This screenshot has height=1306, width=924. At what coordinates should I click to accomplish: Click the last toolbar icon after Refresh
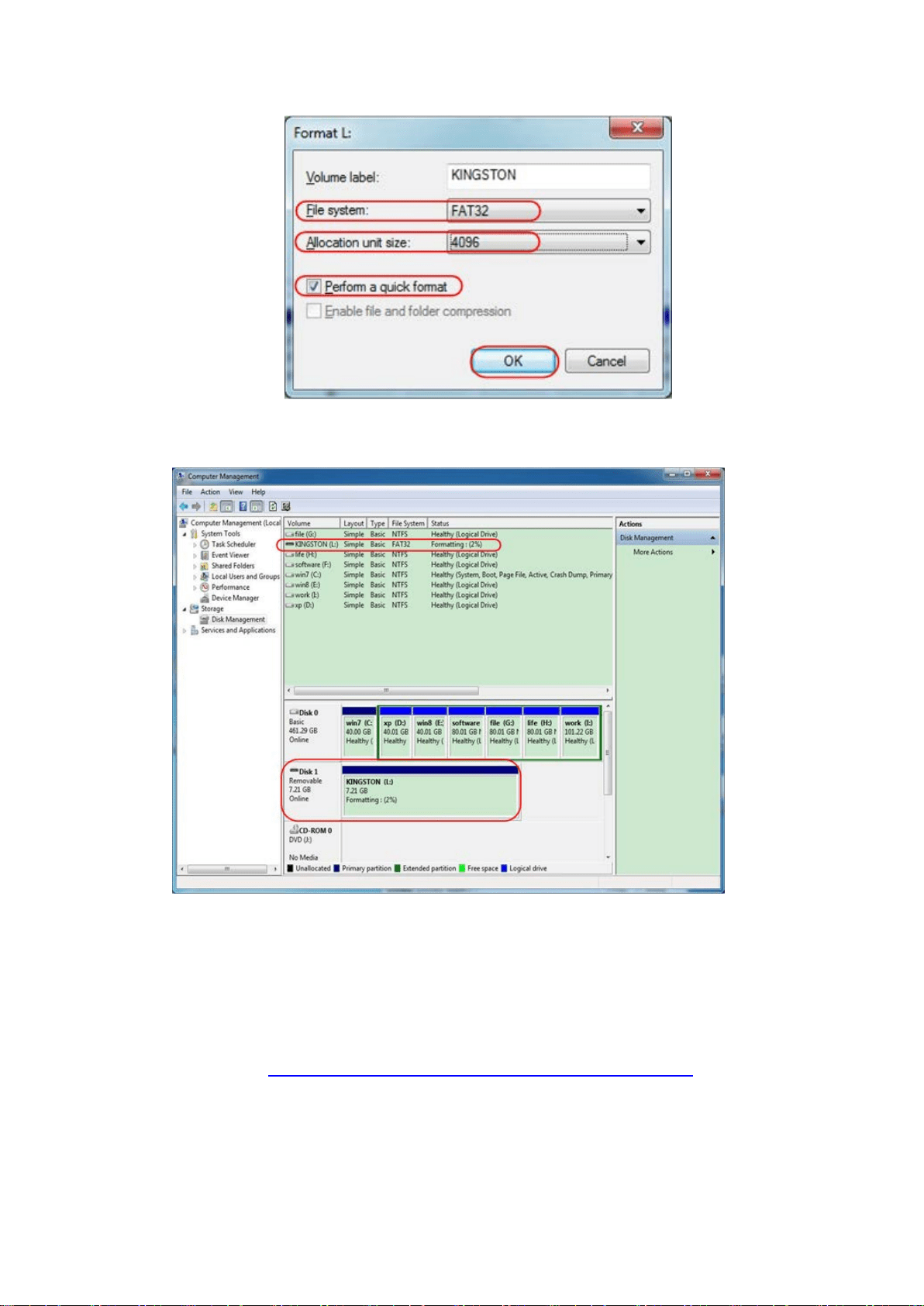click(286, 506)
